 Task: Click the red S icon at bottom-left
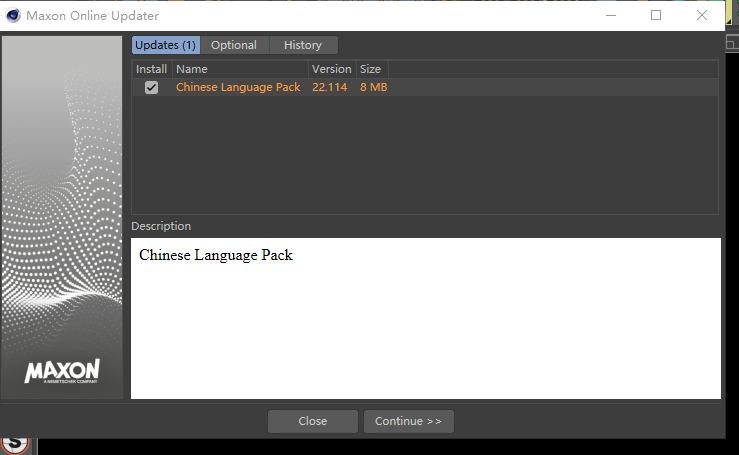coord(15,443)
